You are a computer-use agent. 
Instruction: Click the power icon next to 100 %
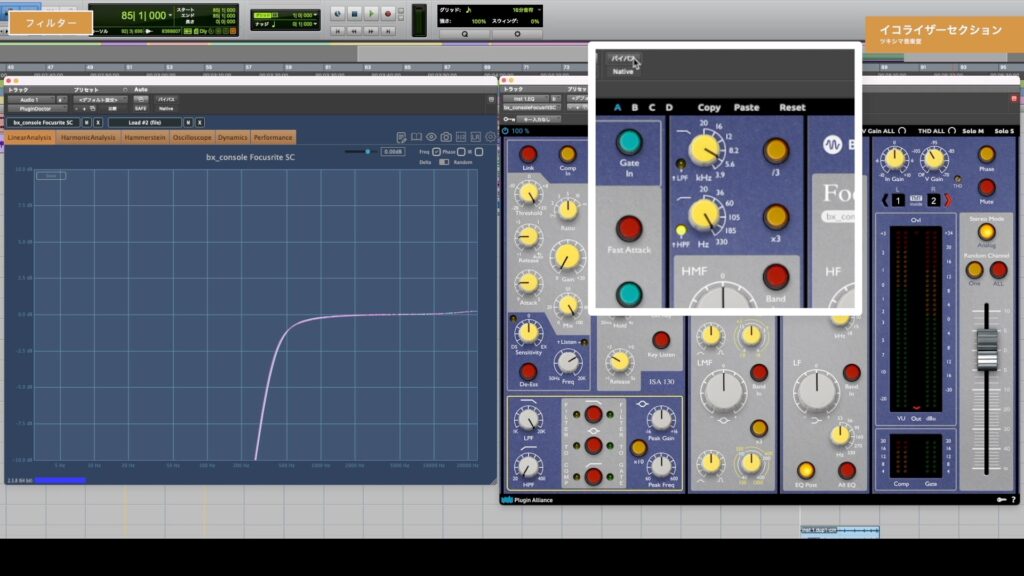click(x=505, y=131)
